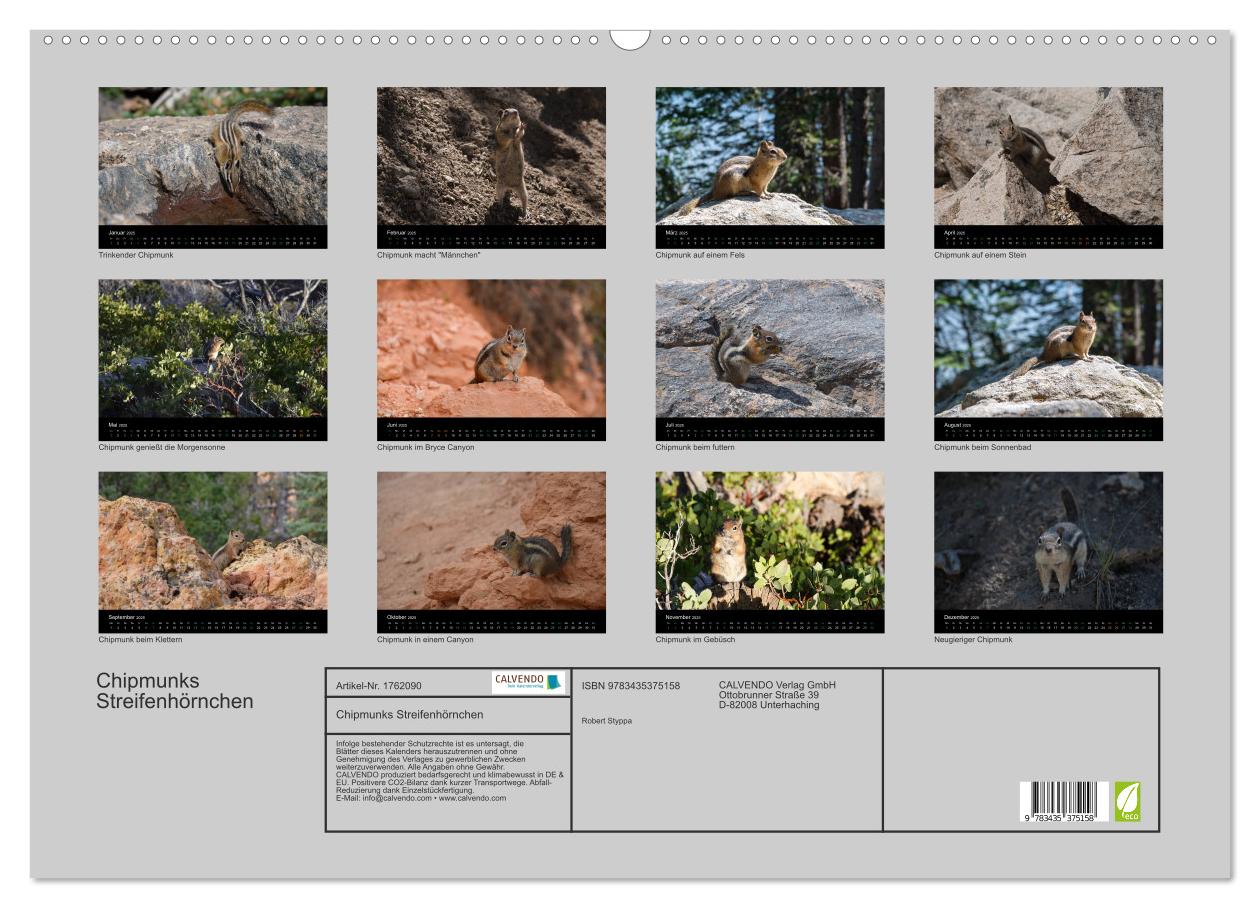Click caption 'Chipmunk beim Klettern'

click(x=141, y=639)
